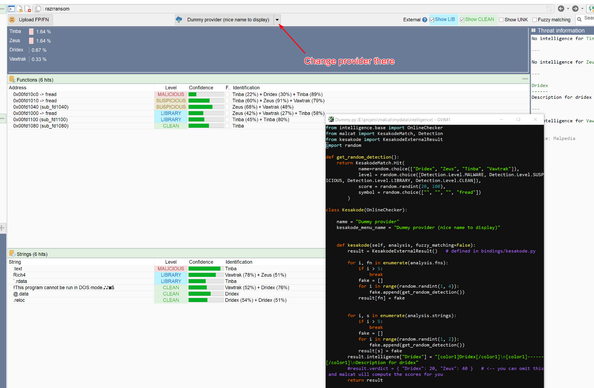
Task: Click the navigate back arrow icon
Action: (561, 8)
